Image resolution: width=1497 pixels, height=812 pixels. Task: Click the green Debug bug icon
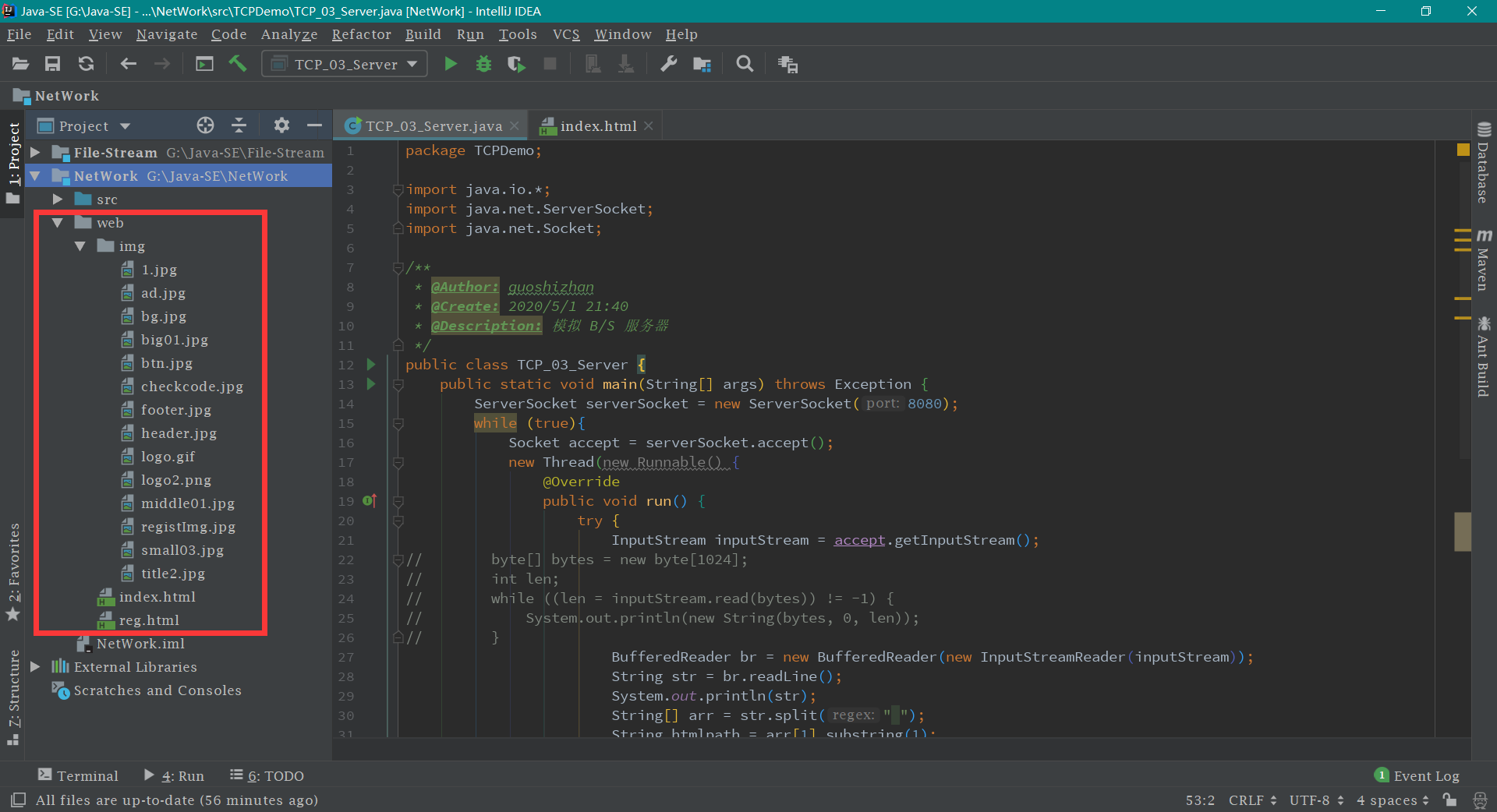click(483, 64)
